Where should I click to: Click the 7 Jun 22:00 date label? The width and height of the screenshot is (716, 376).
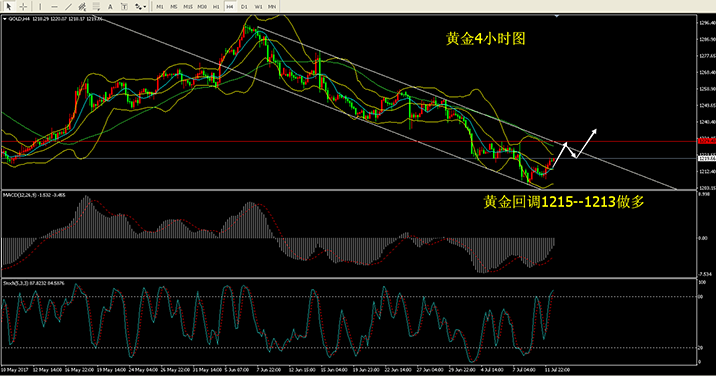click(x=268, y=370)
